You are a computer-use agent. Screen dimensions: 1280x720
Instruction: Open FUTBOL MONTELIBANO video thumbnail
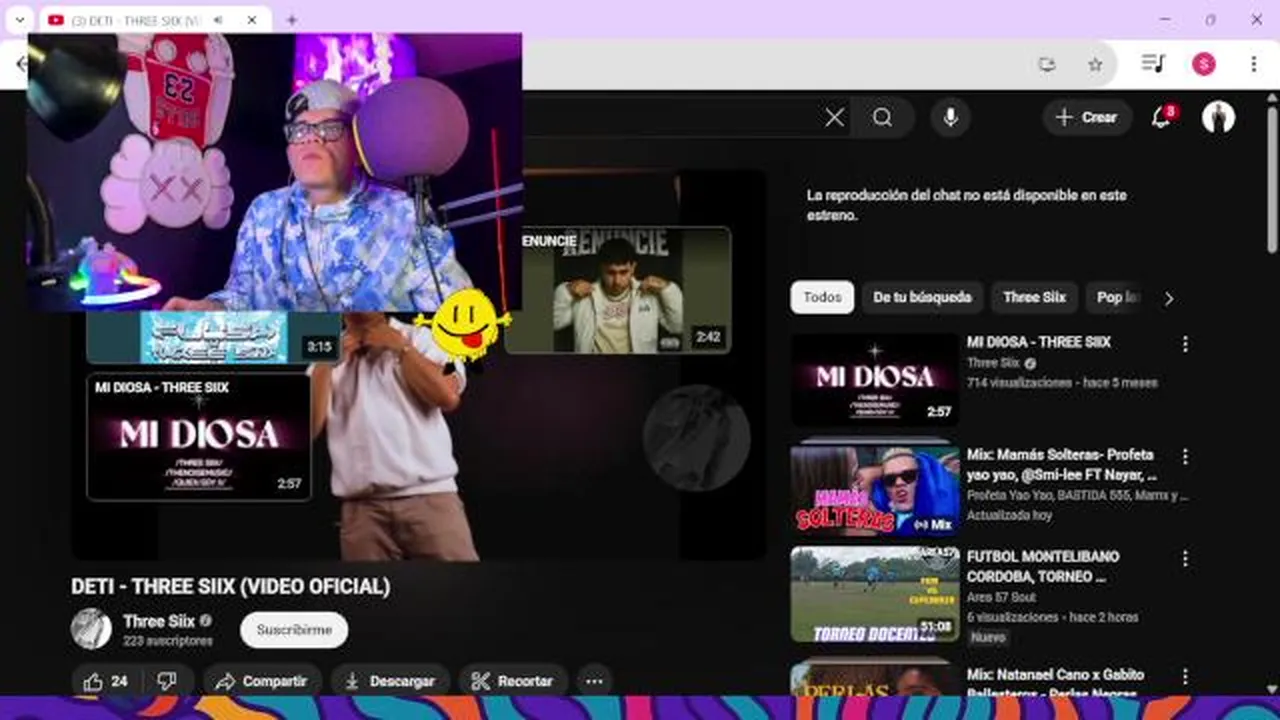(874, 594)
